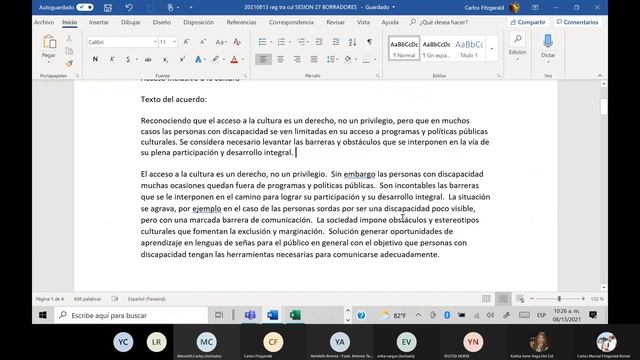This screenshot has height=360, width=640.
Task: Select Align Left paragraph alignment
Action: pyautogui.click(x=263, y=60)
